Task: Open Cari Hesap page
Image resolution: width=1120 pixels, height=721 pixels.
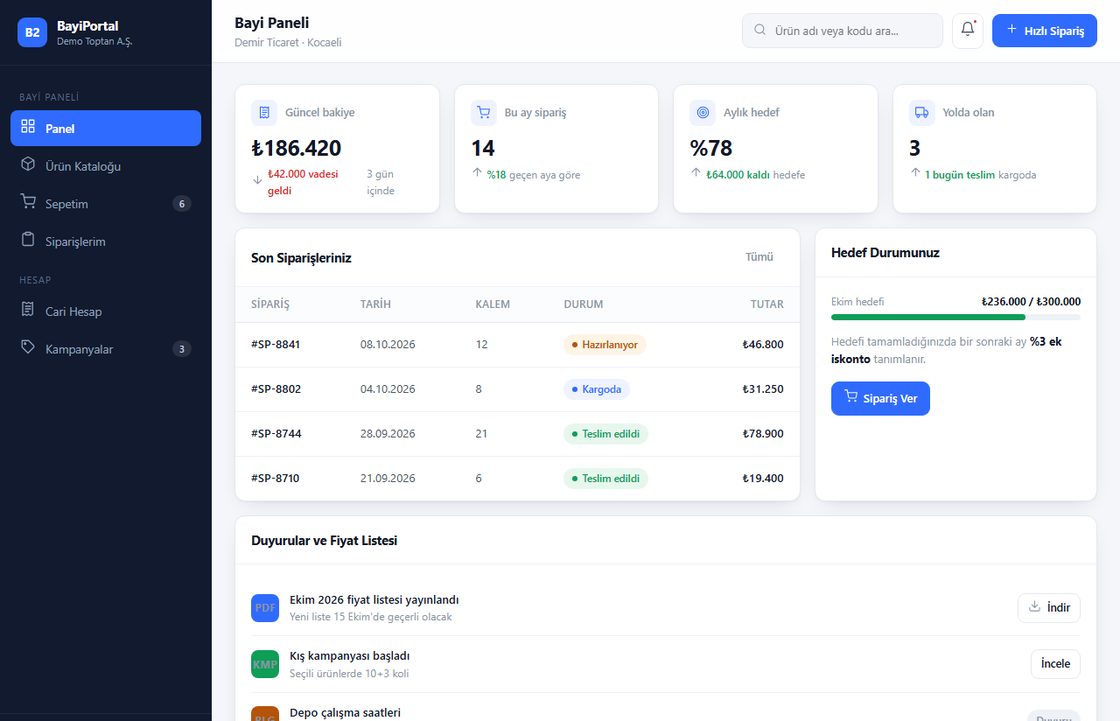Action: (x=106, y=312)
